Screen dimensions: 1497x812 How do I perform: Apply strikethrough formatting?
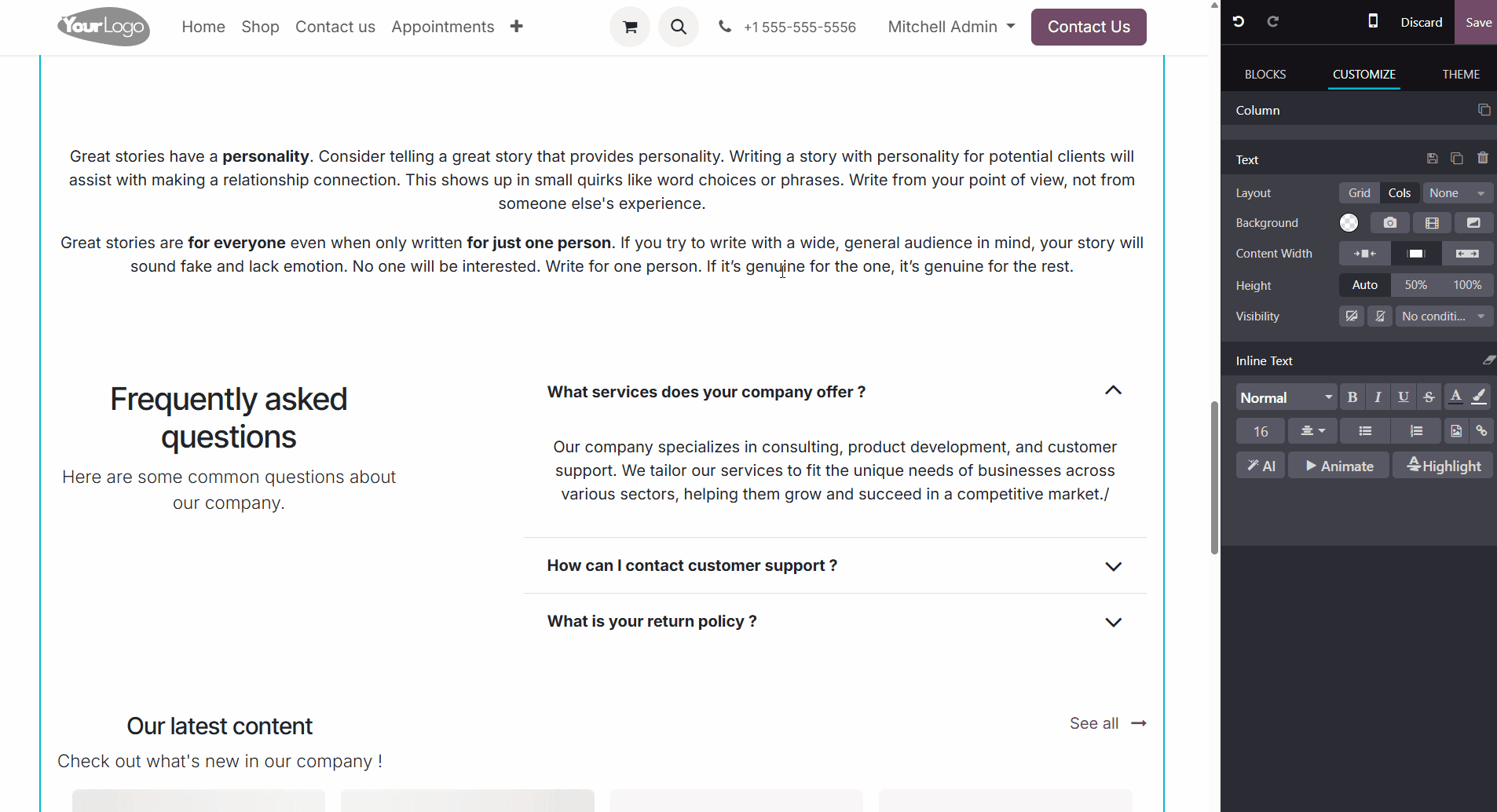(1429, 397)
